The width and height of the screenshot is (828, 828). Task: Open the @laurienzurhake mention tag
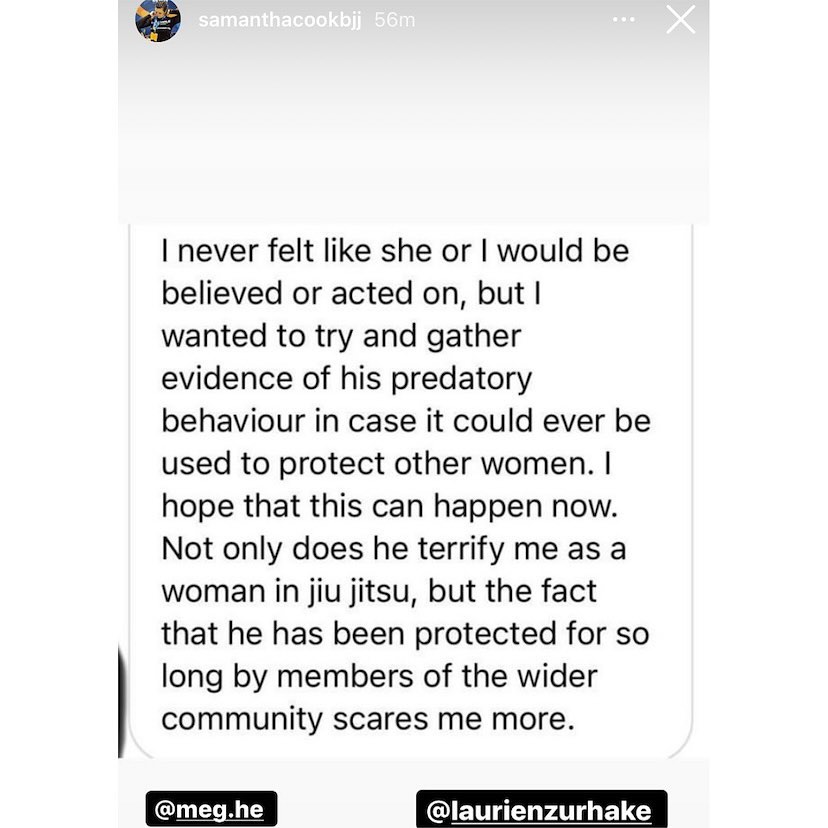(x=540, y=808)
